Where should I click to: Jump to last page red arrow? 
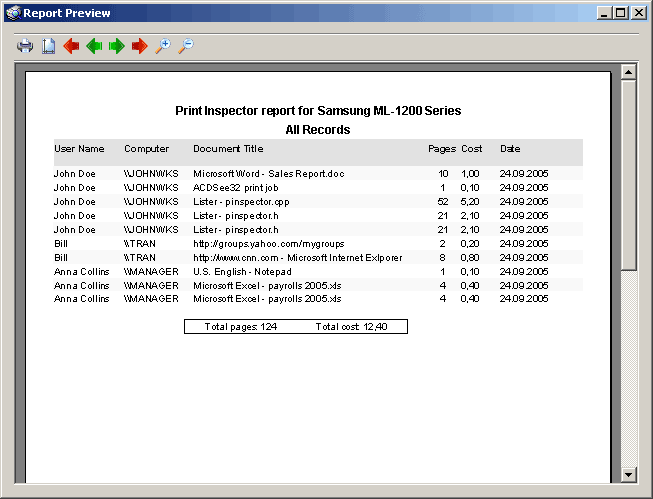coord(140,46)
